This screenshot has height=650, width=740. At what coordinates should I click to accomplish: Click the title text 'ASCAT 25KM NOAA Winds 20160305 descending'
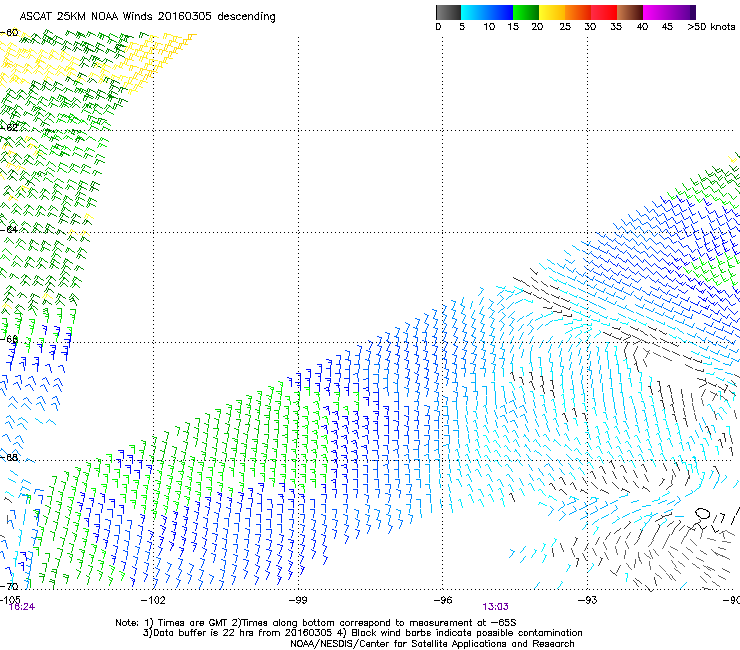click(x=147, y=17)
